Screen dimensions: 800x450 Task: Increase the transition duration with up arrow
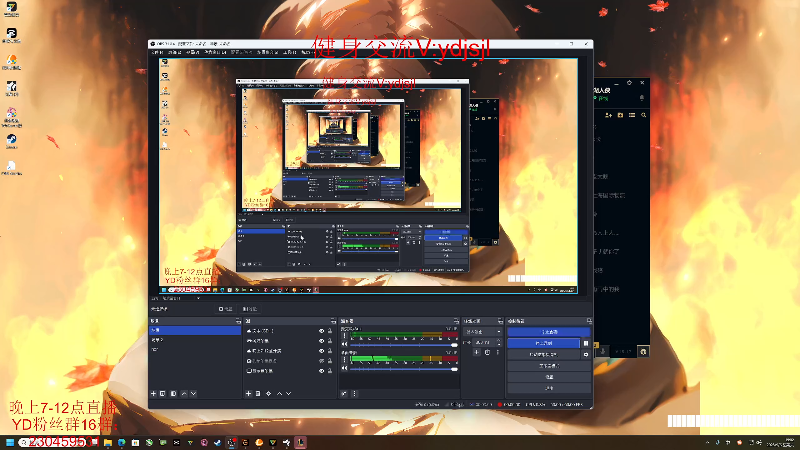click(x=498, y=341)
